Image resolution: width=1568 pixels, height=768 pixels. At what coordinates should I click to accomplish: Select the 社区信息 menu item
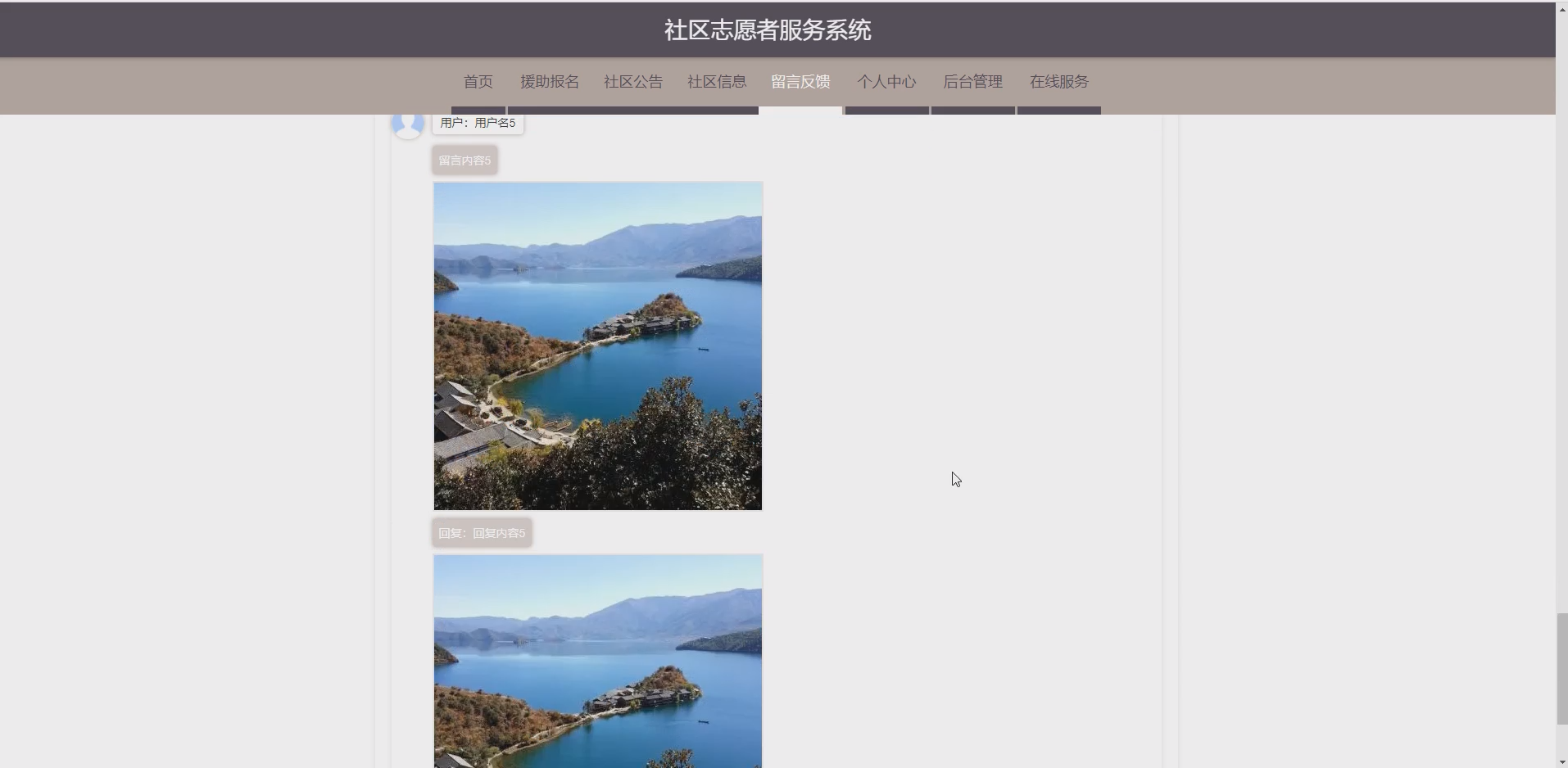click(x=717, y=82)
